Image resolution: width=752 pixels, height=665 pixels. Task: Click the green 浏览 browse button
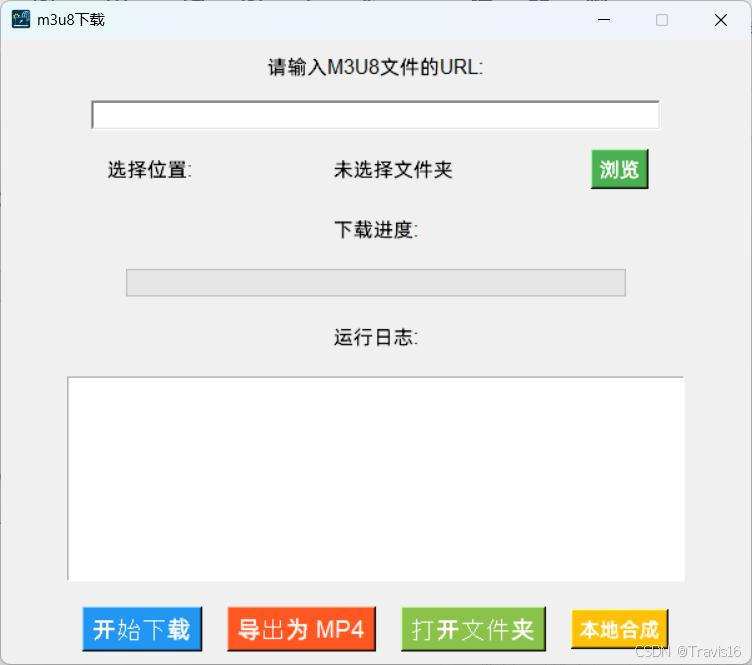(x=620, y=169)
